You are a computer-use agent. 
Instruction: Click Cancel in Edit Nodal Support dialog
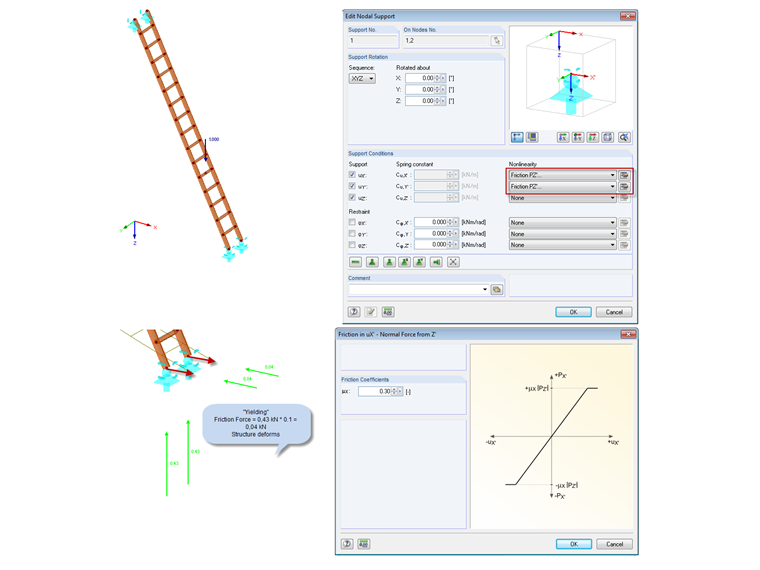pyautogui.click(x=614, y=312)
